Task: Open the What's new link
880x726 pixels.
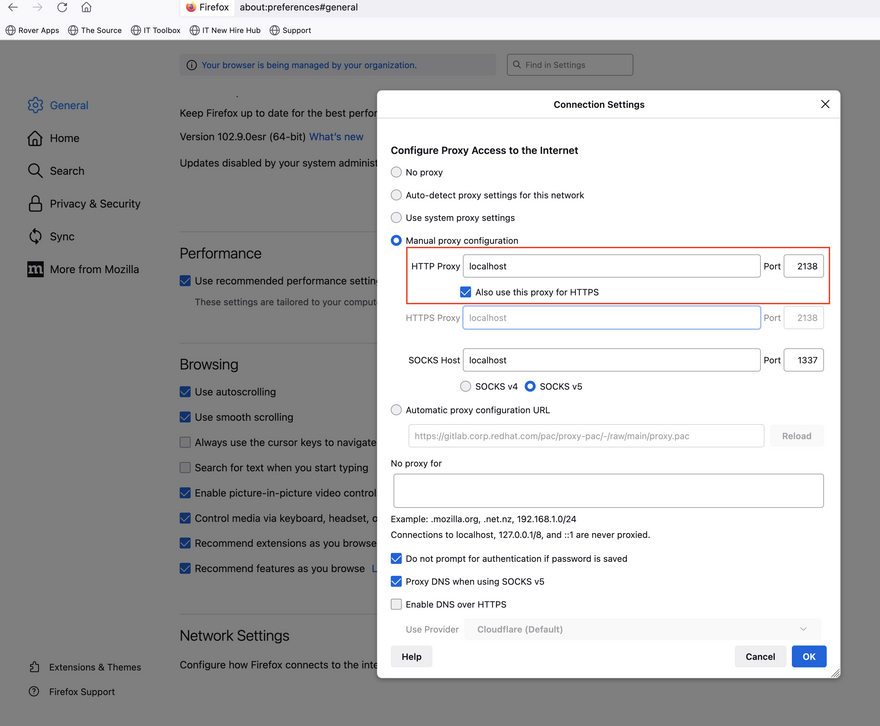Action: (336, 137)
